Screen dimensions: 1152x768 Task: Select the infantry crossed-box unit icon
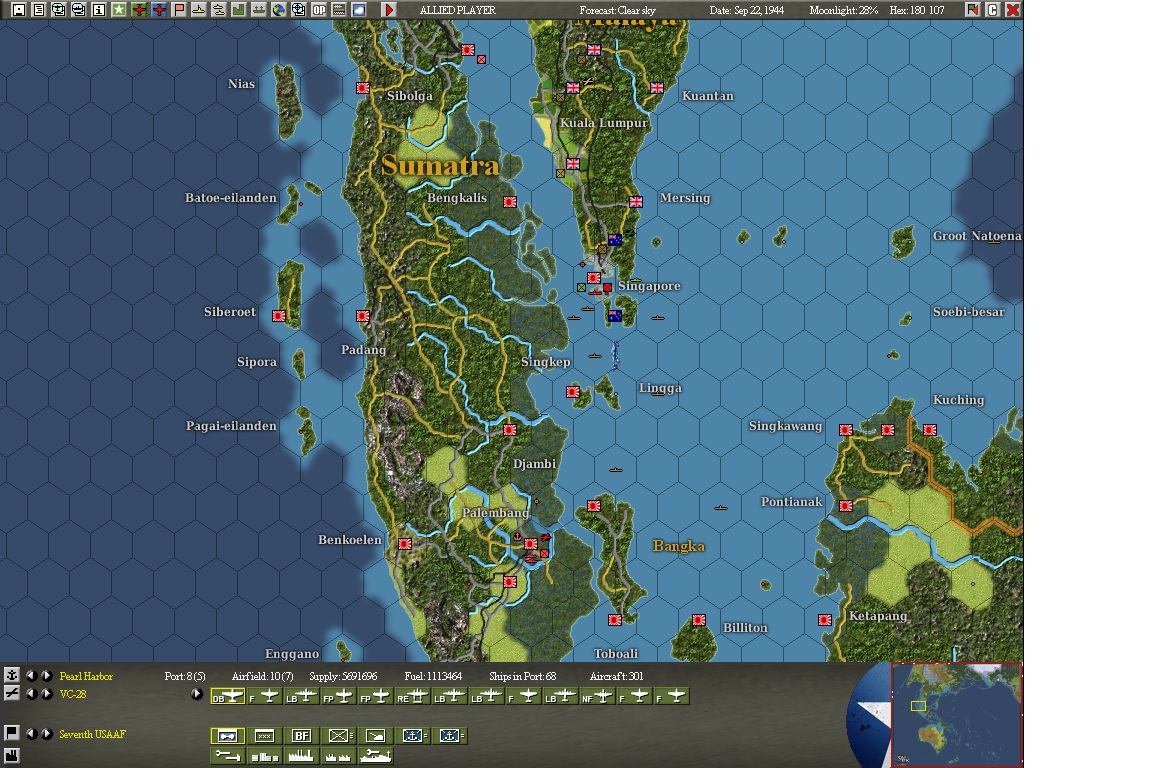coord(339,735)
